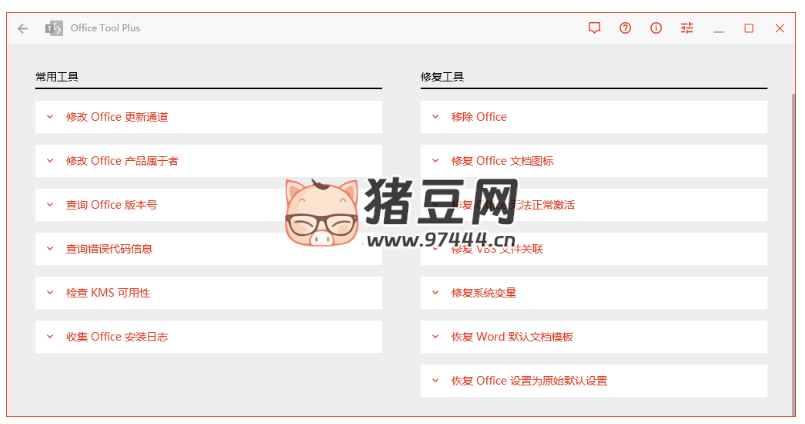Screen dimensions: 805x424
Task: Expand 修改 Office 产品属于者
Action: [208, 161]
